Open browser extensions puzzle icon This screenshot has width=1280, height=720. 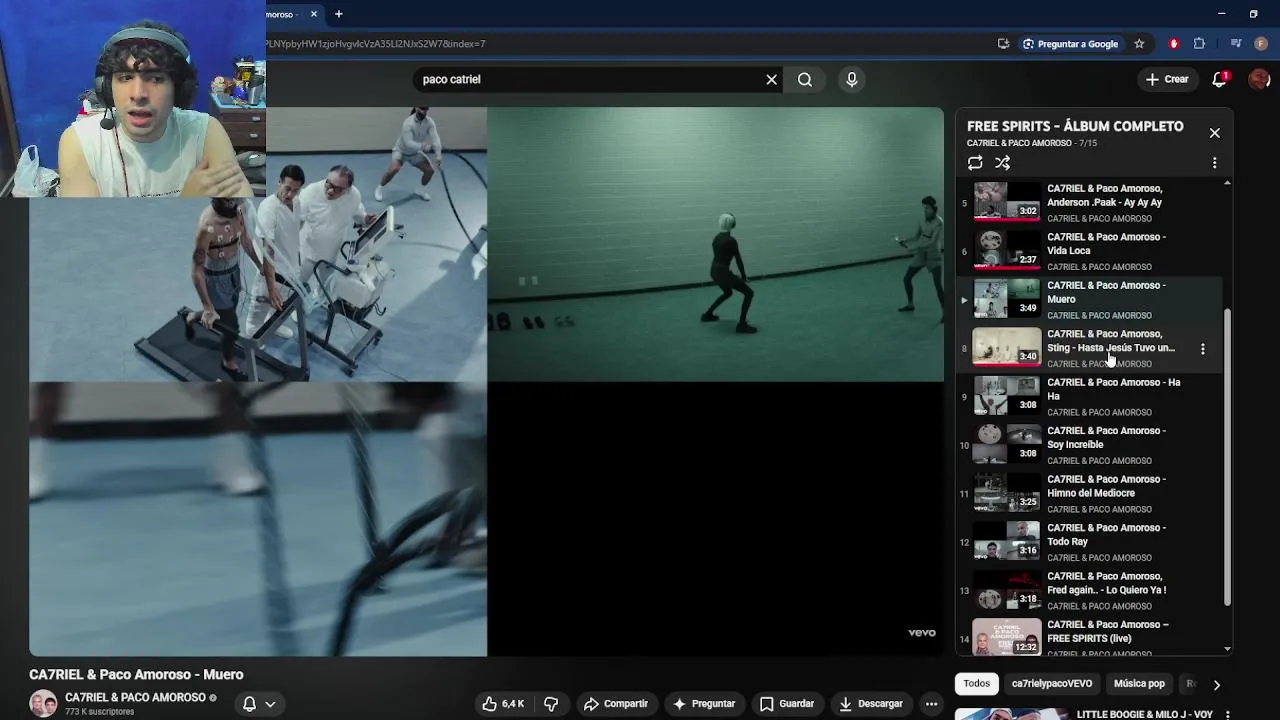tap(1199, 44)
